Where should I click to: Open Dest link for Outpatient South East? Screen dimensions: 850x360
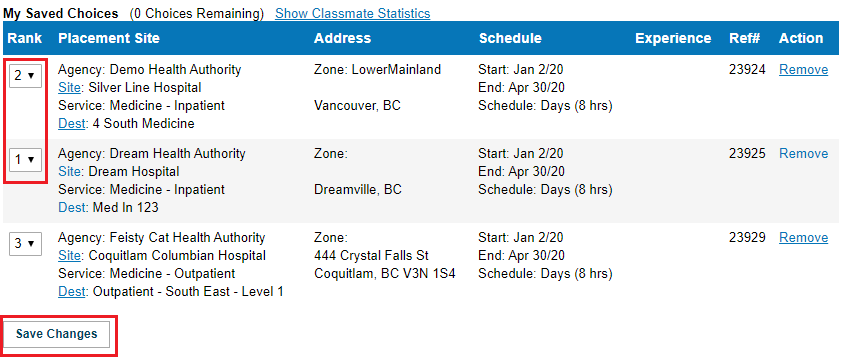click(71, 292)
